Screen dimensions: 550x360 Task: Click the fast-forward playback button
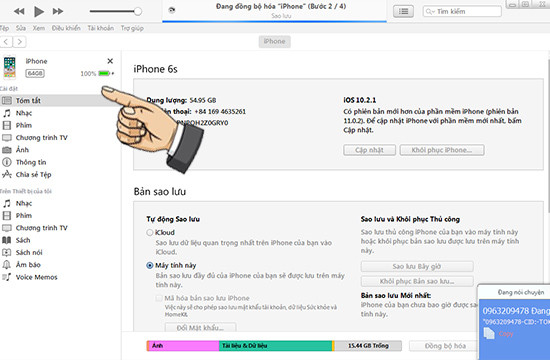(58, 12)
